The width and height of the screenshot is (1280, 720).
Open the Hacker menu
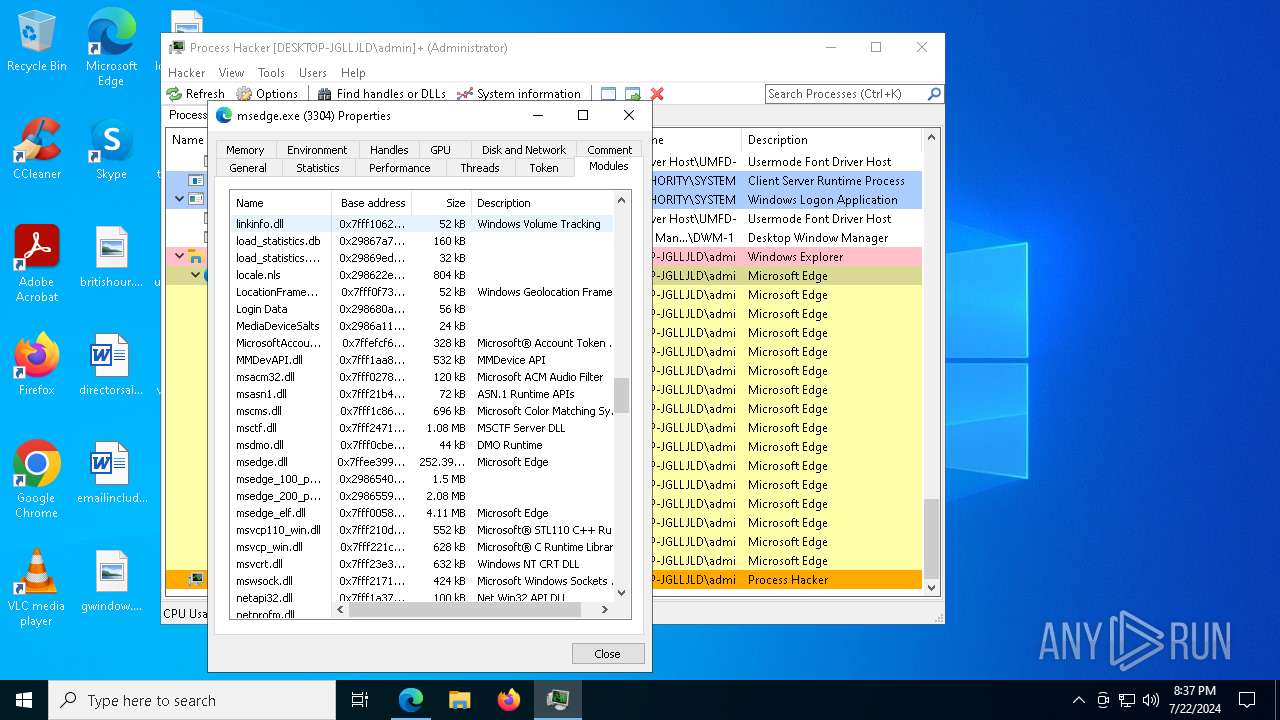(x=186, y=73)
